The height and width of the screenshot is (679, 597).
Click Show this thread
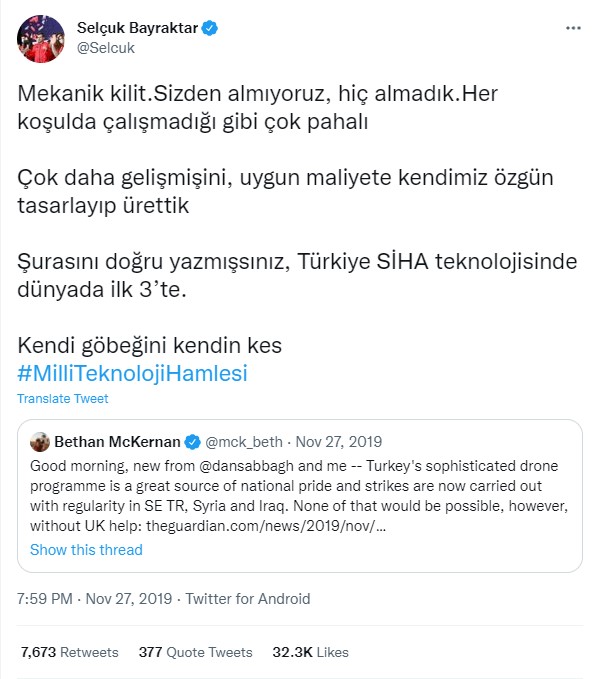86,550
